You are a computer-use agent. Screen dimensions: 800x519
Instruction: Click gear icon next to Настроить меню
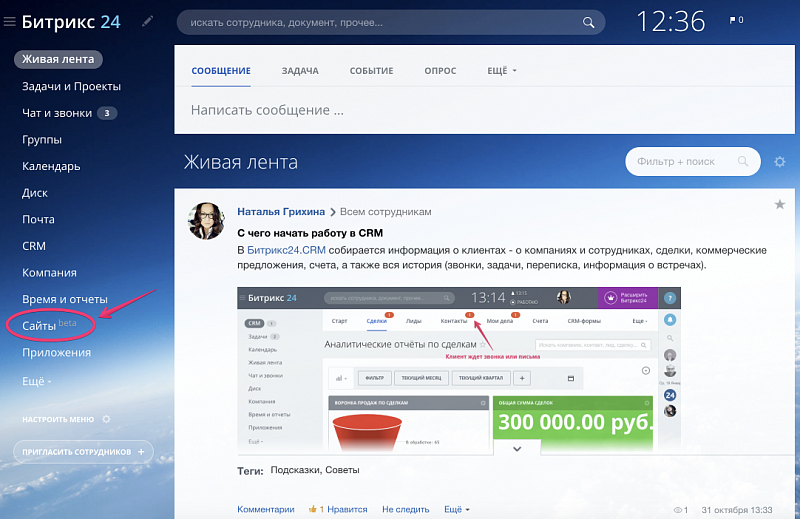(106, 419)
